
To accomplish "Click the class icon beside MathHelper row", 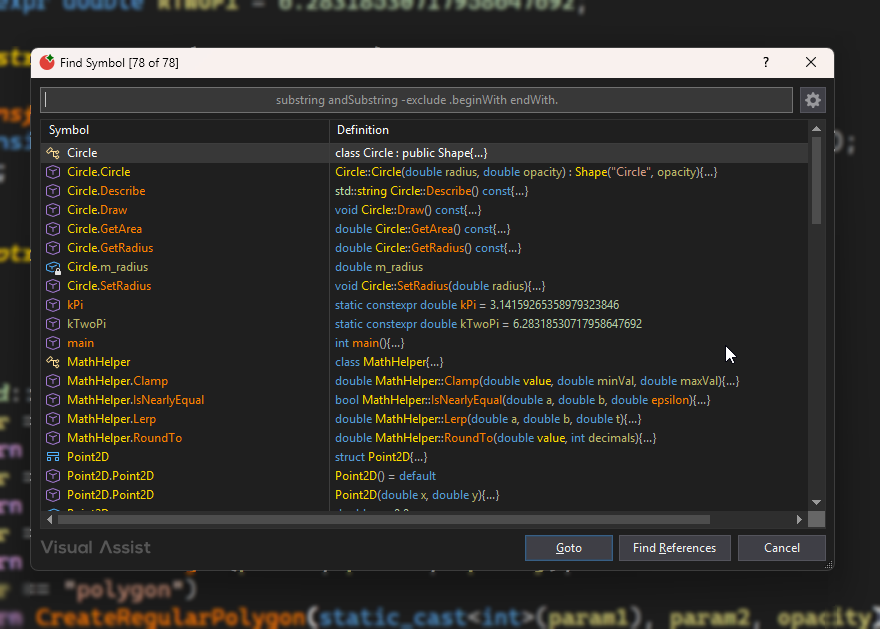I will [53, 362].
